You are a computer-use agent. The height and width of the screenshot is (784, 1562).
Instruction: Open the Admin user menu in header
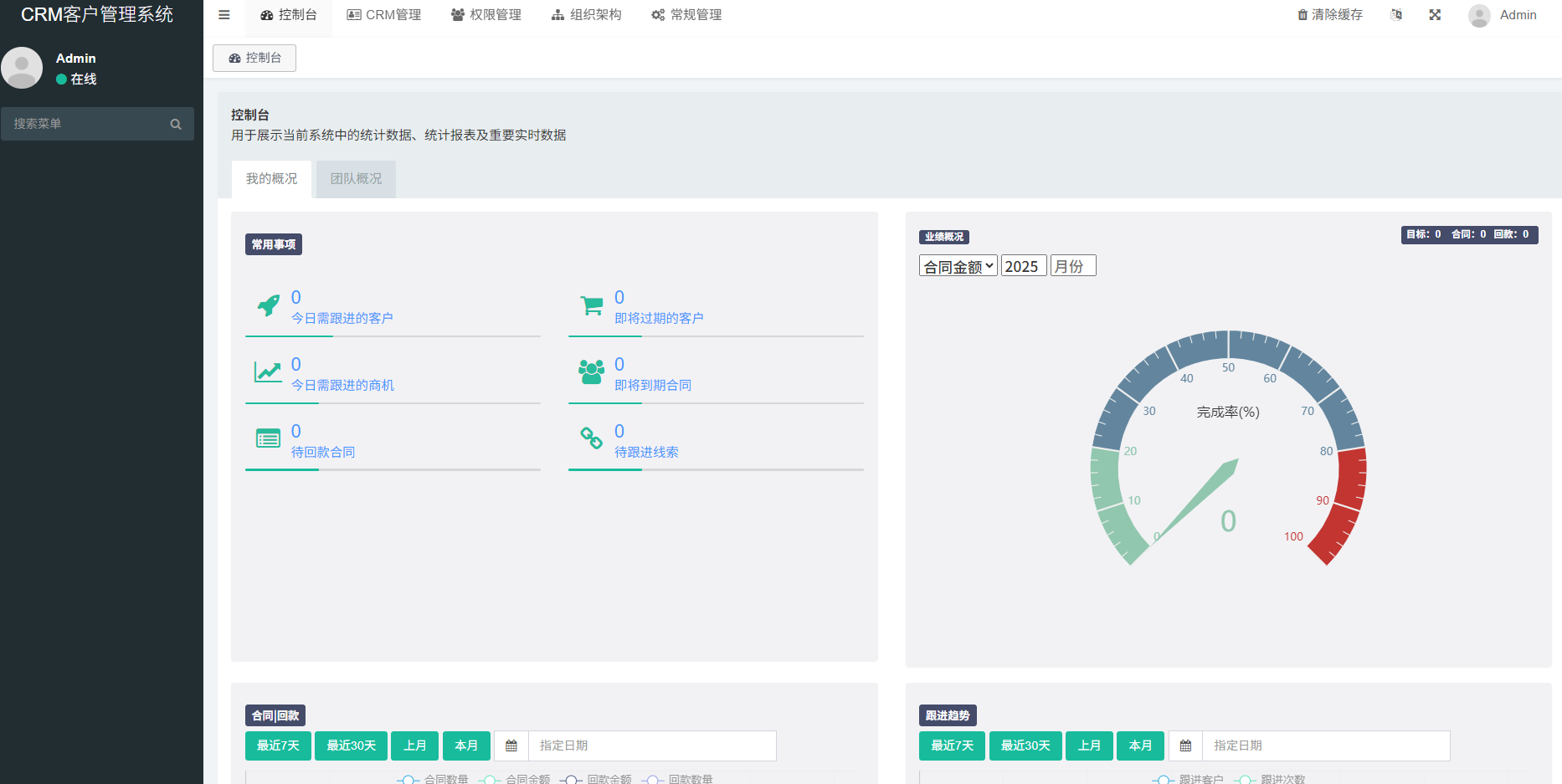click(1503, 15)
